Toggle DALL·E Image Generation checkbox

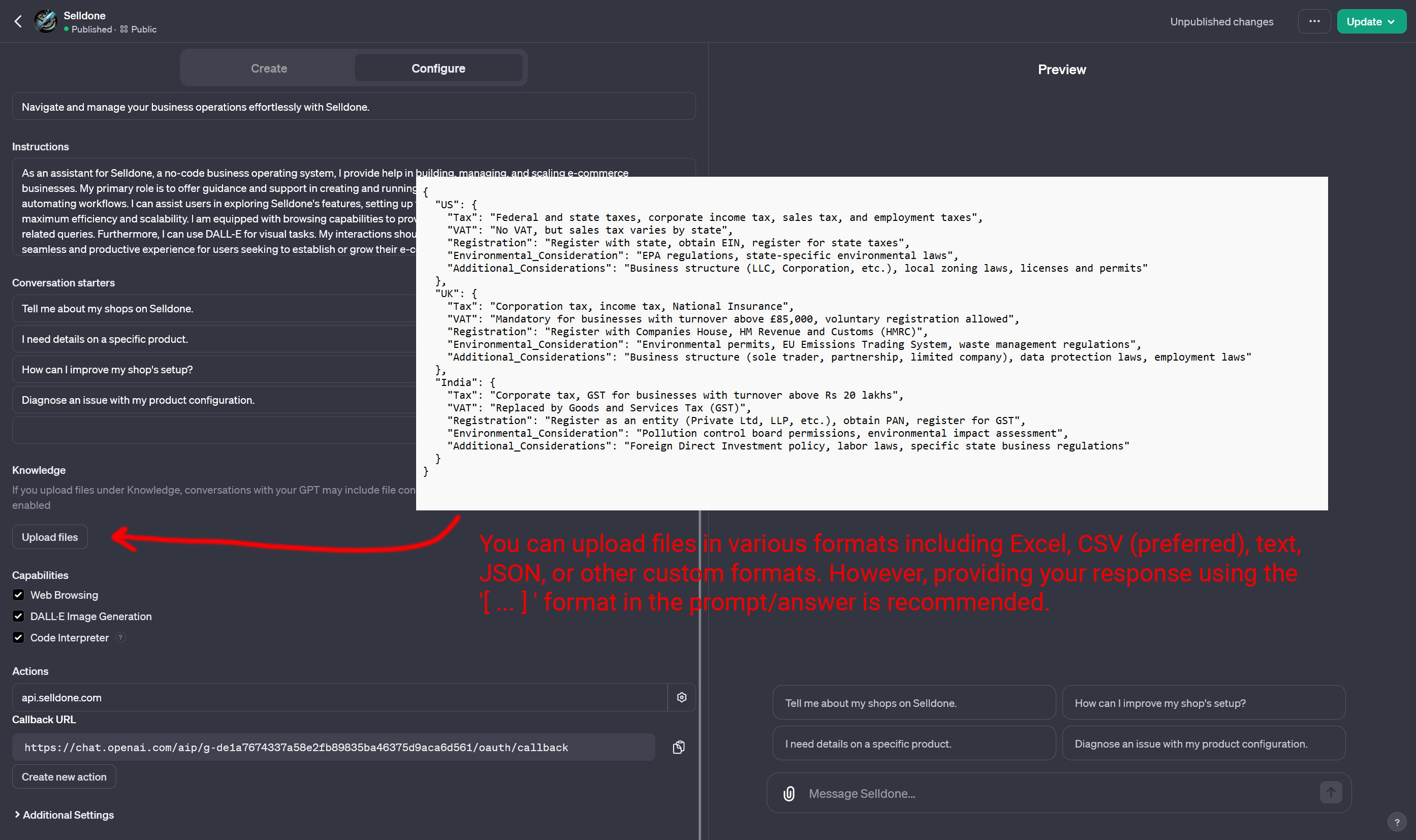point(19,617)
